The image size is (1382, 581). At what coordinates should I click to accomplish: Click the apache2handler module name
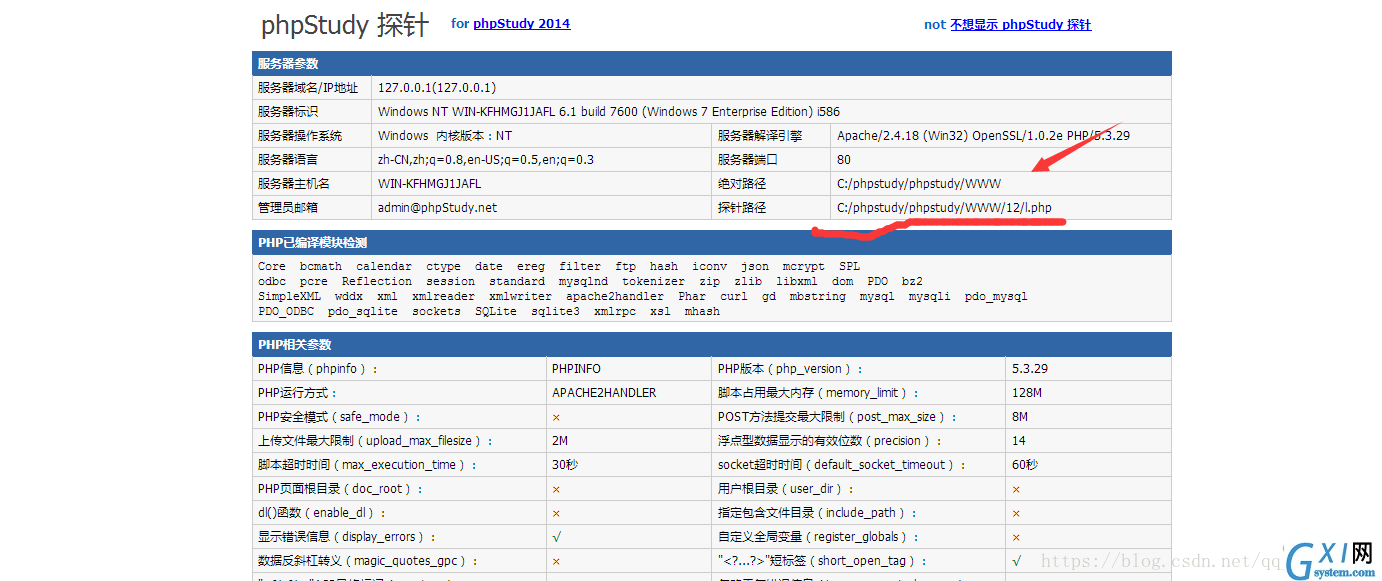coord(615,297)
